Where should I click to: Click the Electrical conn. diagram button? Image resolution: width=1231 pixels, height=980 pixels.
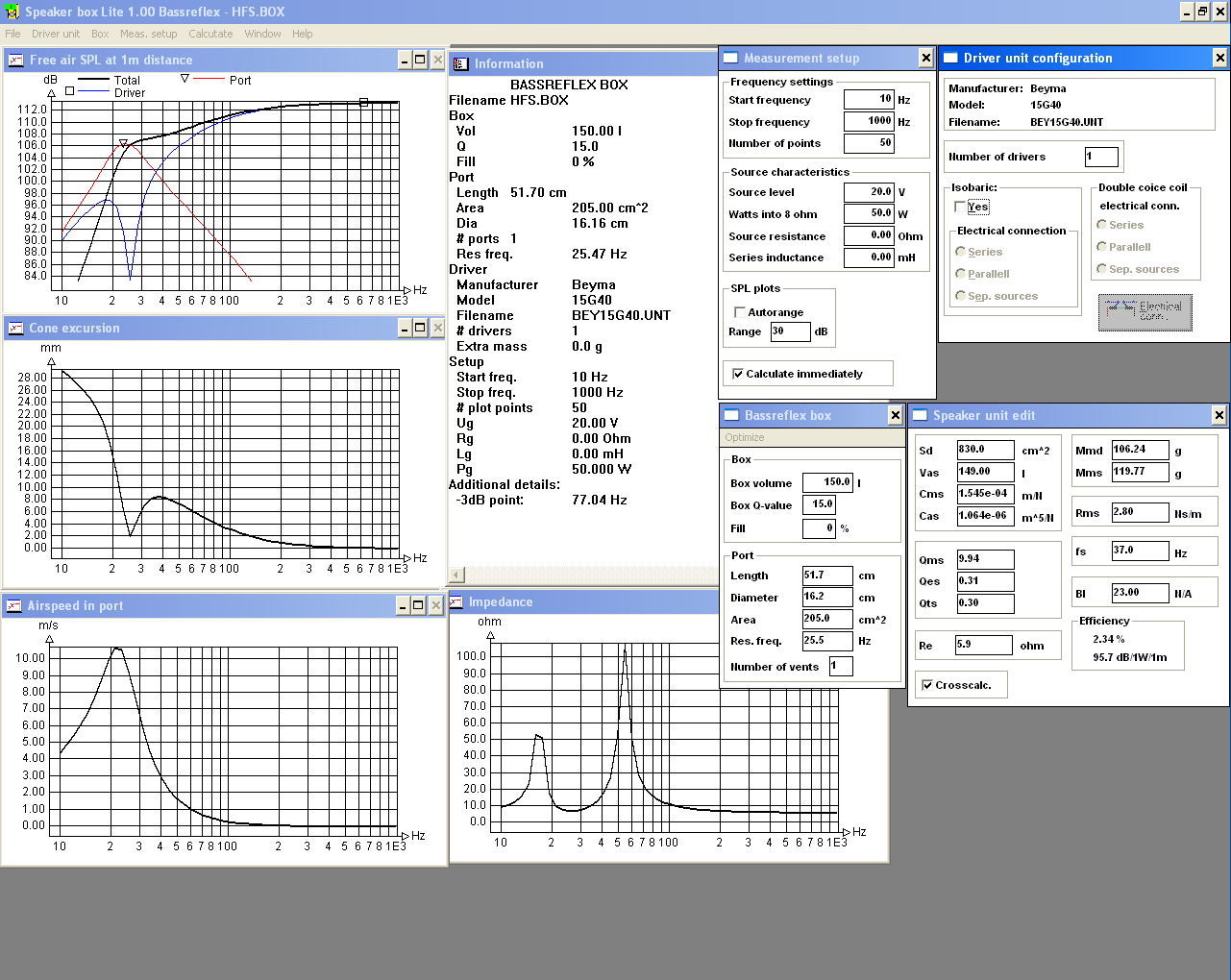[1145, 312]
